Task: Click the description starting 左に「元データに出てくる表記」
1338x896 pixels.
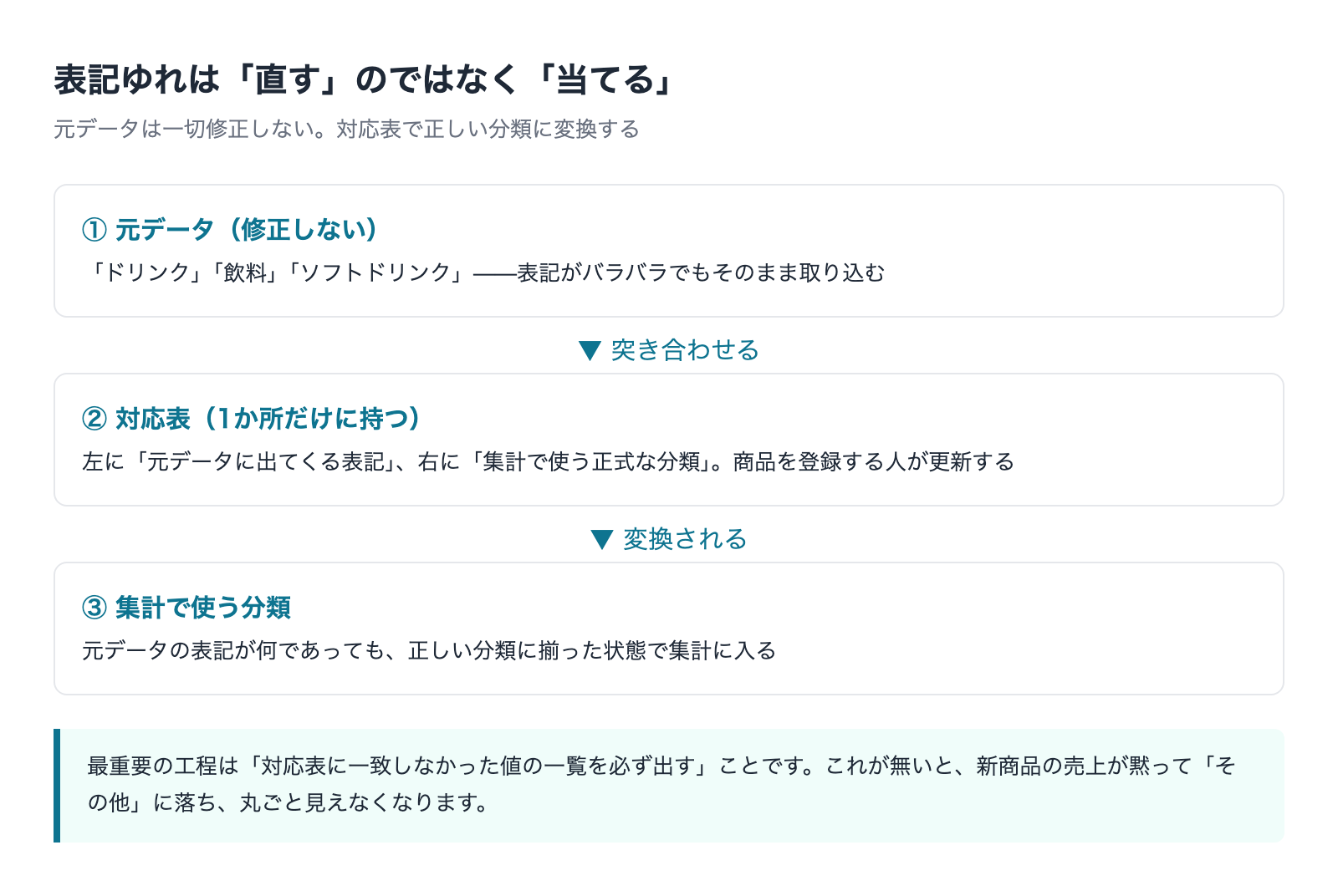Action: point(548,461)
